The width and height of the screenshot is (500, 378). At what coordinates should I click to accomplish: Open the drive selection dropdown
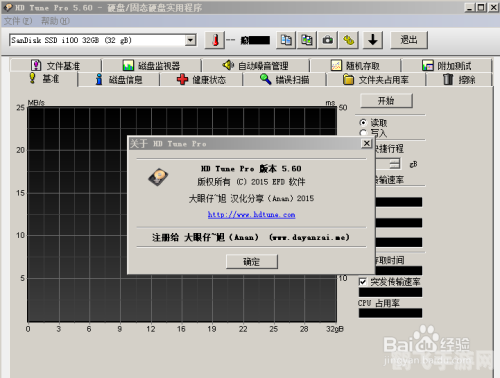pyautogui.click(x=190, y=40)
